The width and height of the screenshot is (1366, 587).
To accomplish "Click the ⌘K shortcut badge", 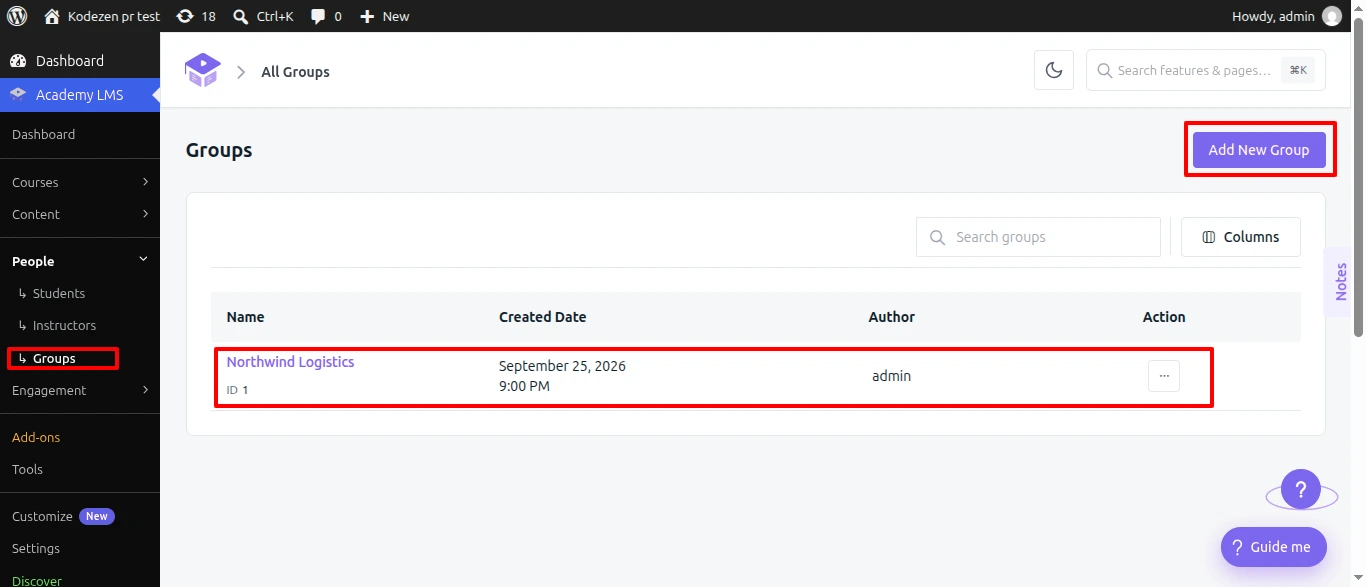I will coord(1298,70).
